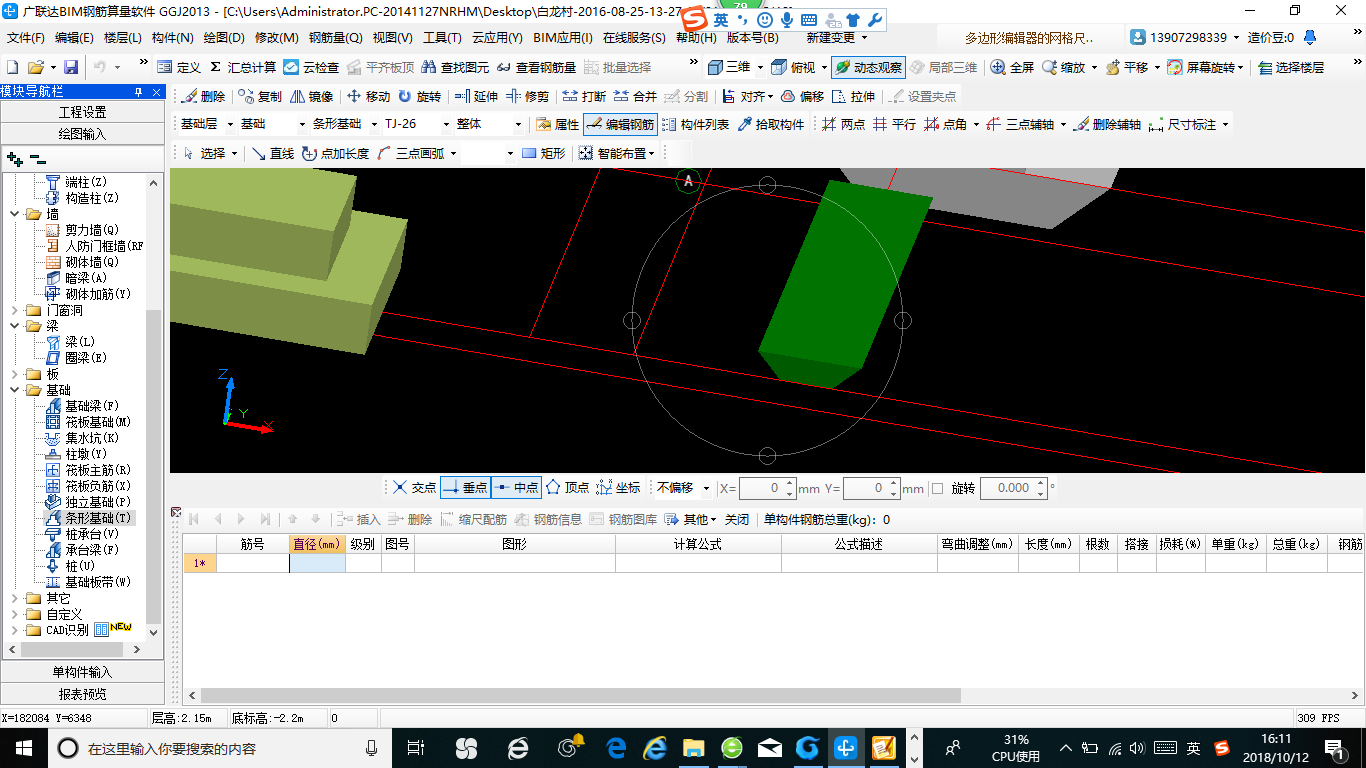Screen dimensions: 1366x768
Task: Click 关闭 in the rebar table toolbar
Action: click(x=737, y=519)
